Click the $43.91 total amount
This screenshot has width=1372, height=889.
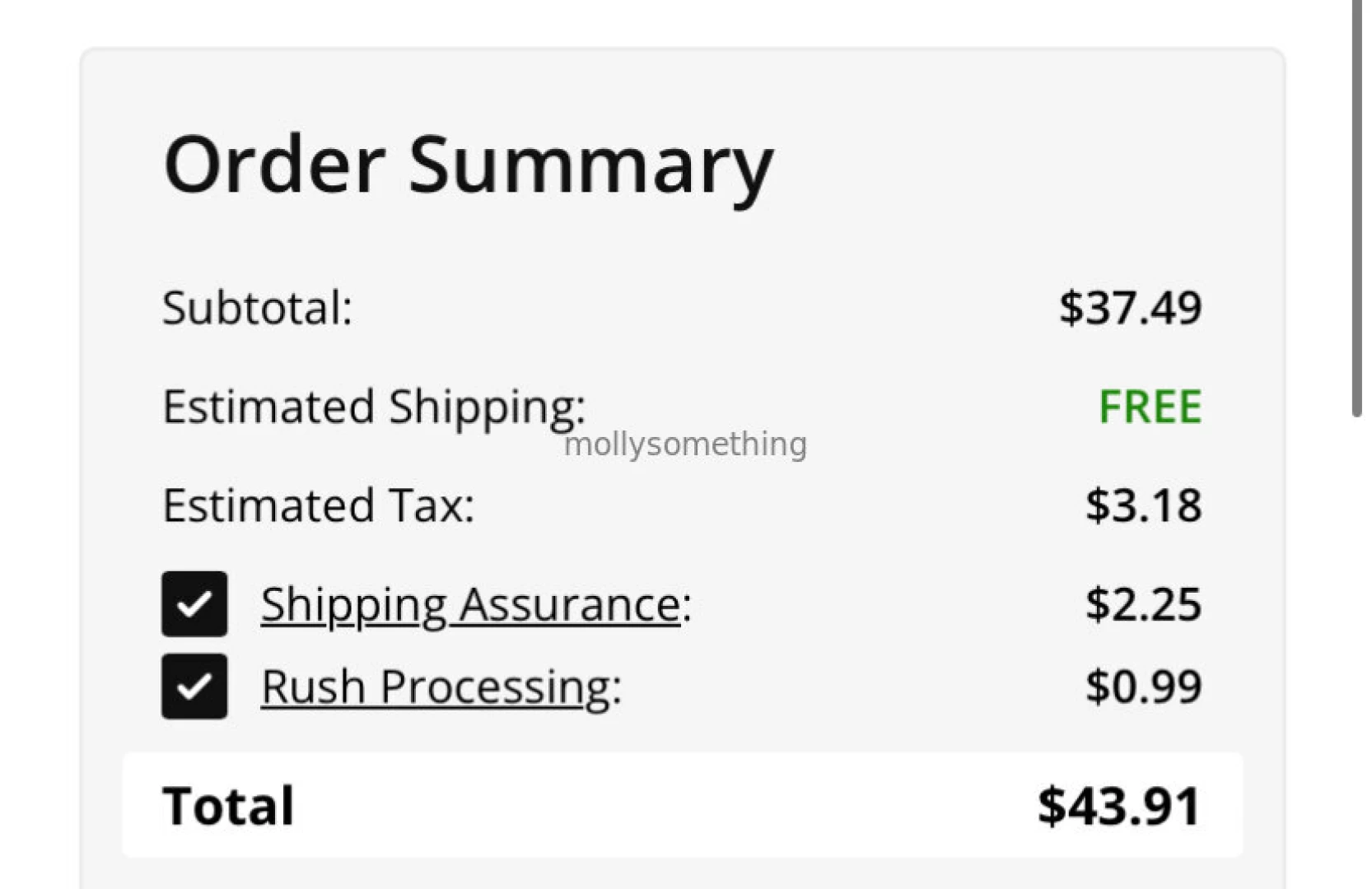pyautogui.click(x=1118, y=806)
